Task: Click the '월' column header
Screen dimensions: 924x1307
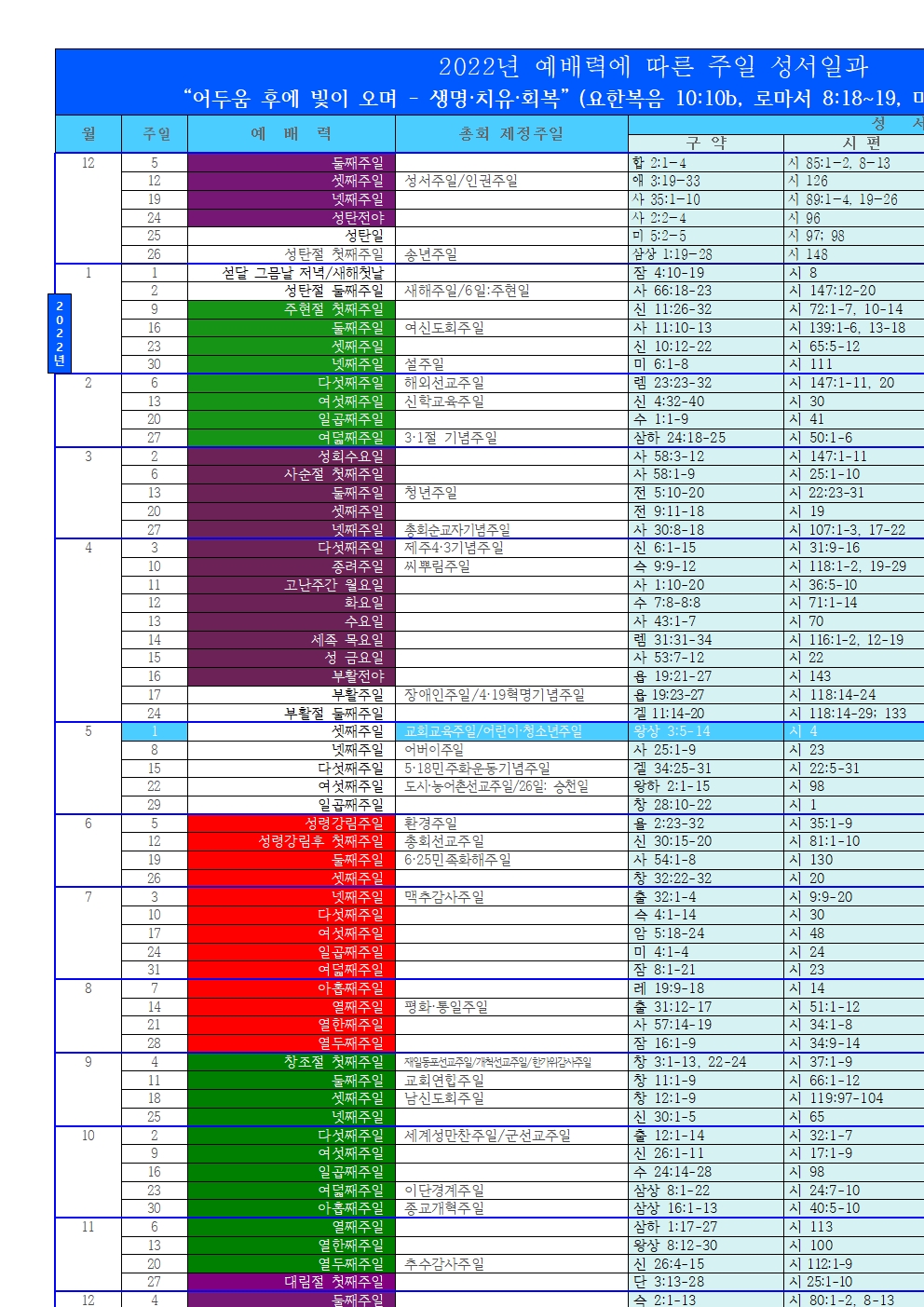Action: pyautogui.click(x=88, y=134)
